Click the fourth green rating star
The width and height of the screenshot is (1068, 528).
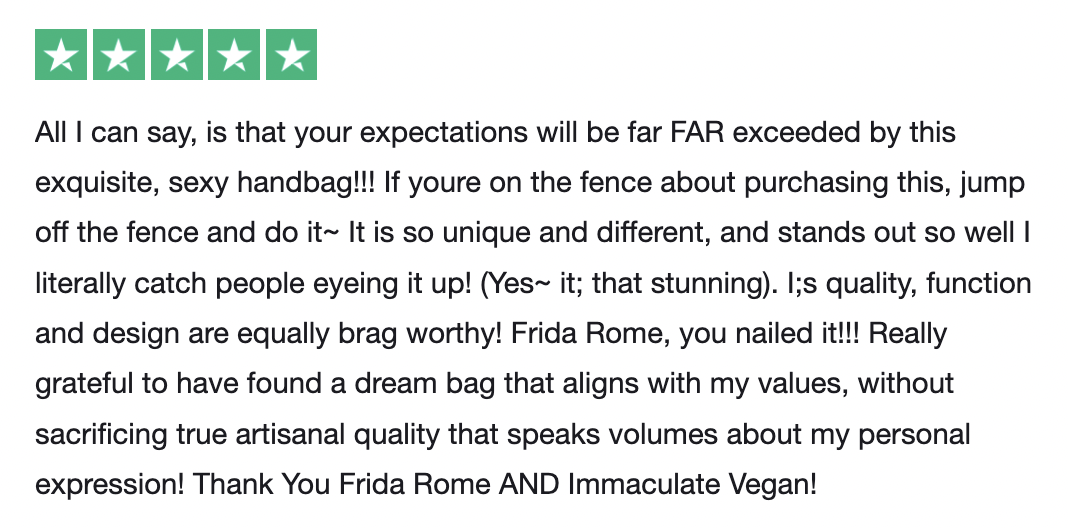pos(234,55)
